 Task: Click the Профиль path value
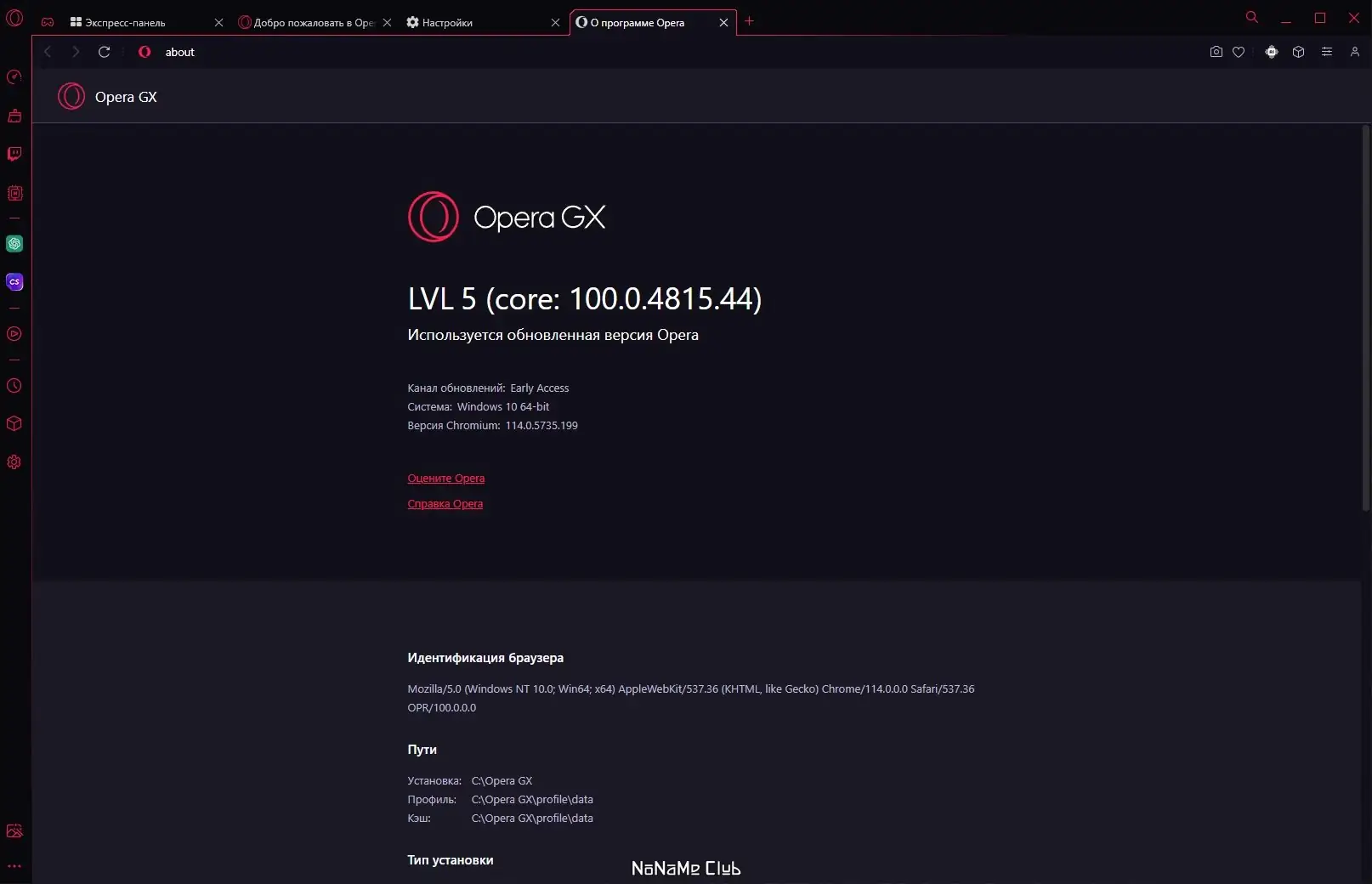tap(532, 800)
